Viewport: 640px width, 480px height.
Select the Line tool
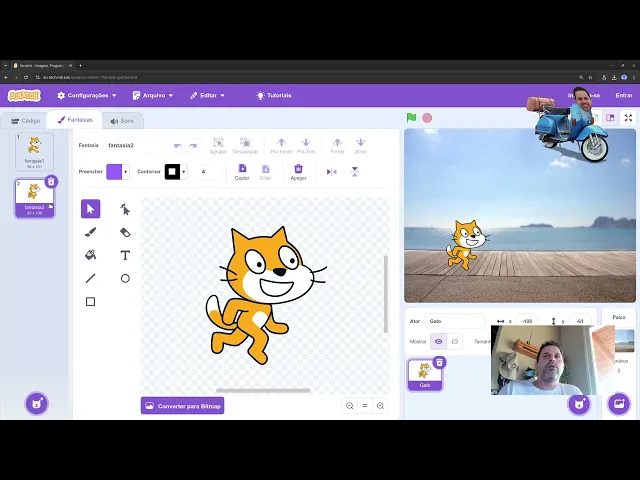click(91, 278)
